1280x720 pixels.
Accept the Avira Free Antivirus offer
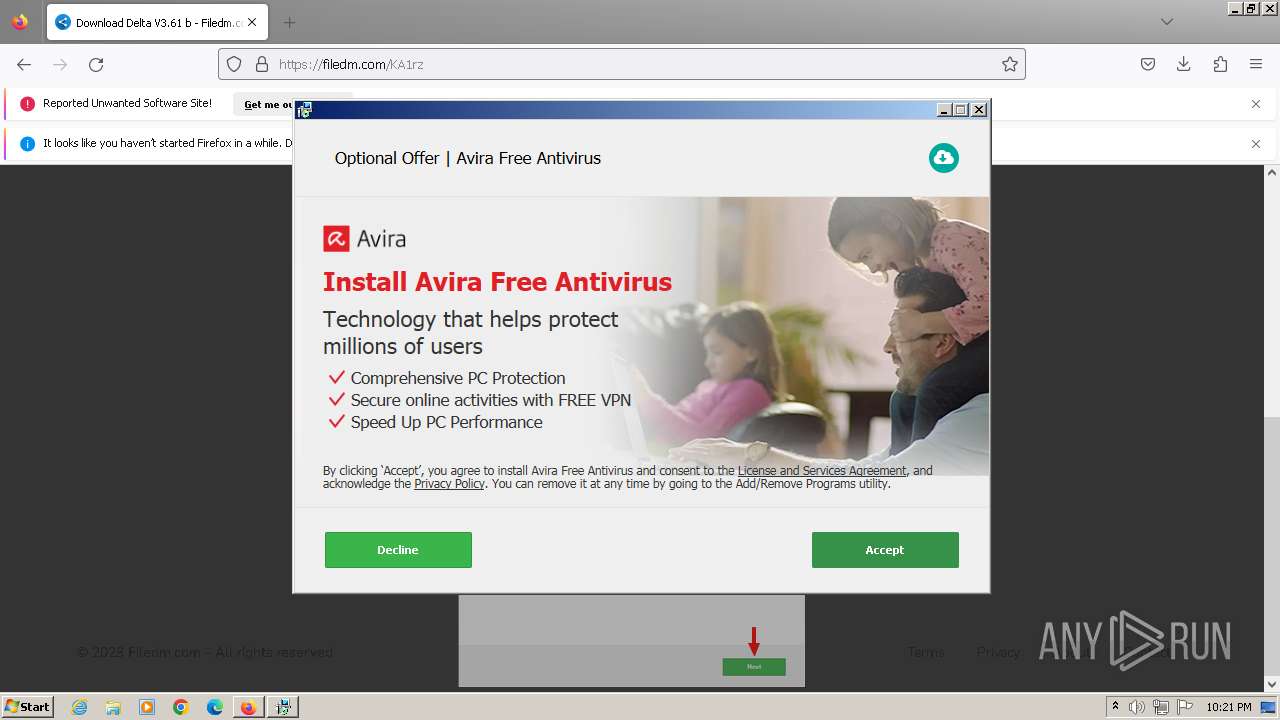(x=885, y=550)
